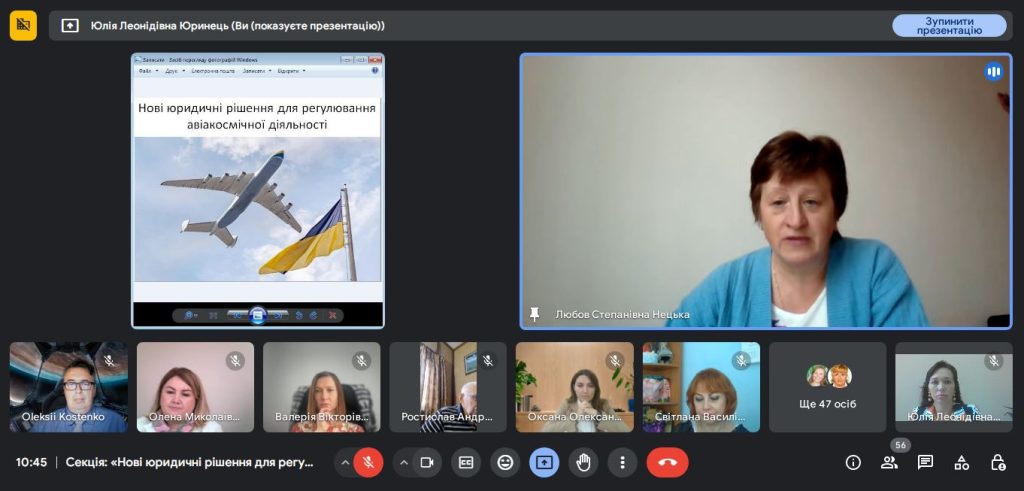Expand video settings arrow beside camera
The image size is (1024, 491).
[404, 462]
